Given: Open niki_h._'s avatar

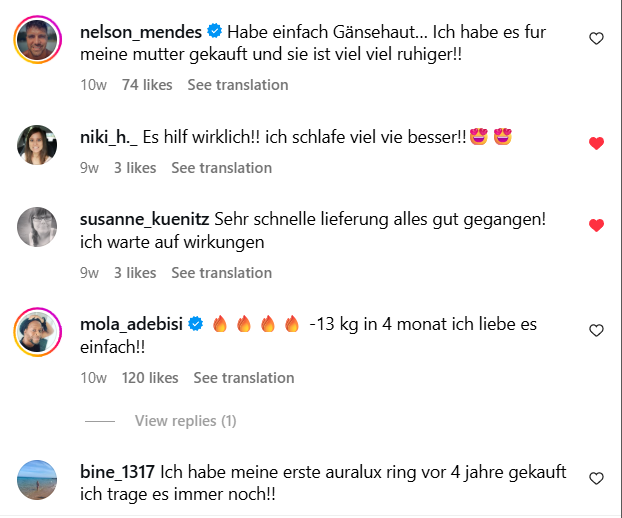Looking at the screenshot, I should pos(38,145).
